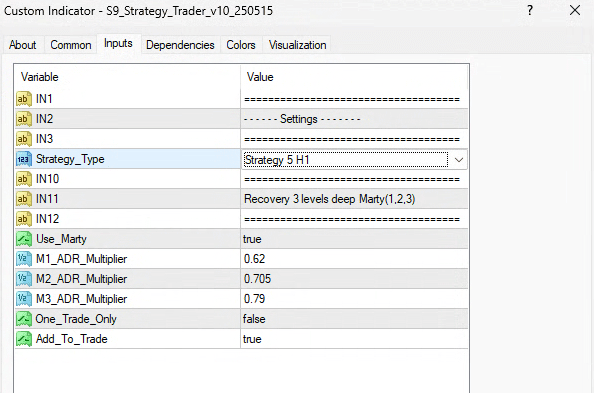This screenshot has width=594, height=393.
Task: Select the double icon next to M3_ADR_Multiplier
Action: pyautogui.click(x=23, y=299)
